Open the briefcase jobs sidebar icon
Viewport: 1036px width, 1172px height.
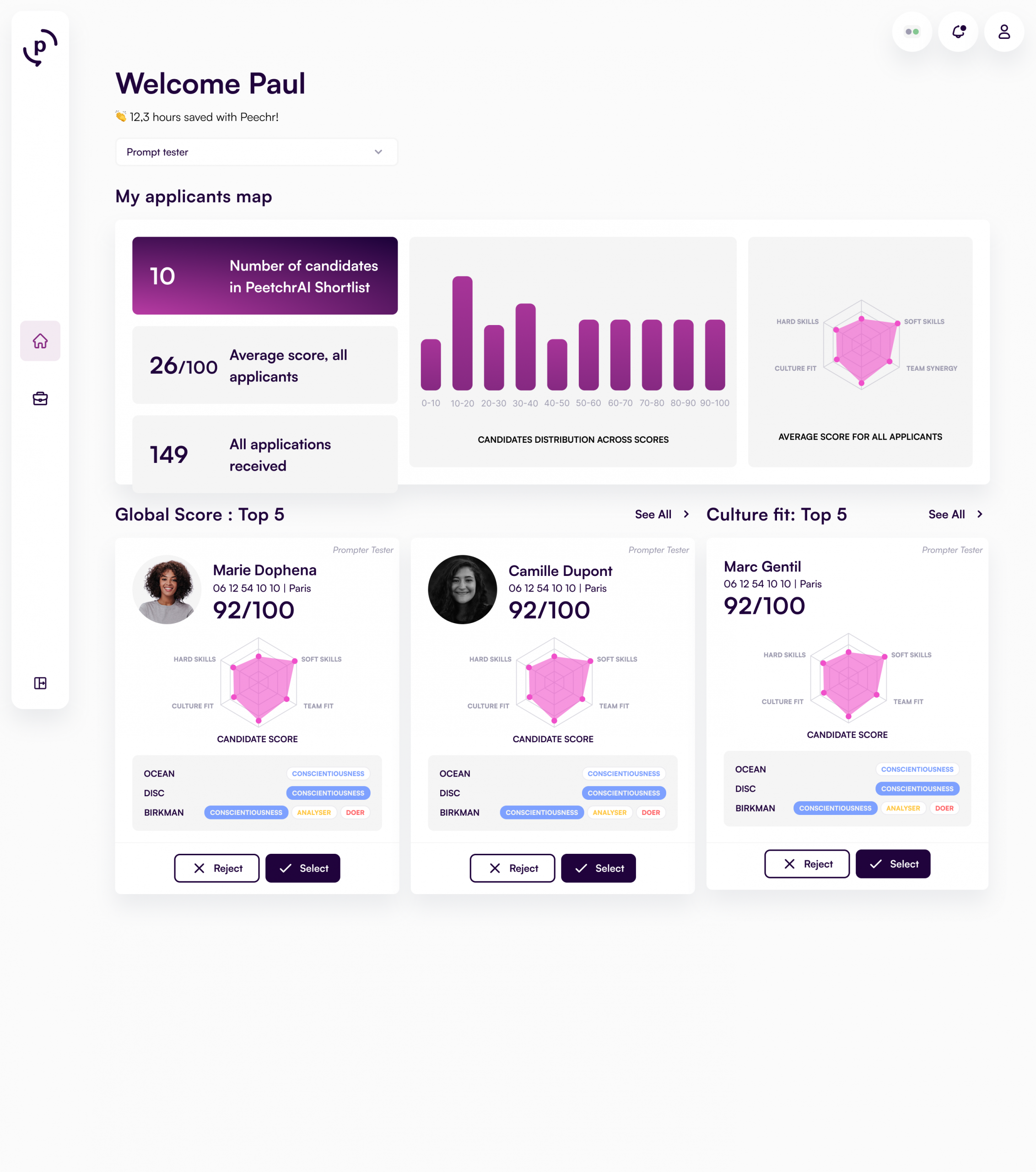point(40,398)
